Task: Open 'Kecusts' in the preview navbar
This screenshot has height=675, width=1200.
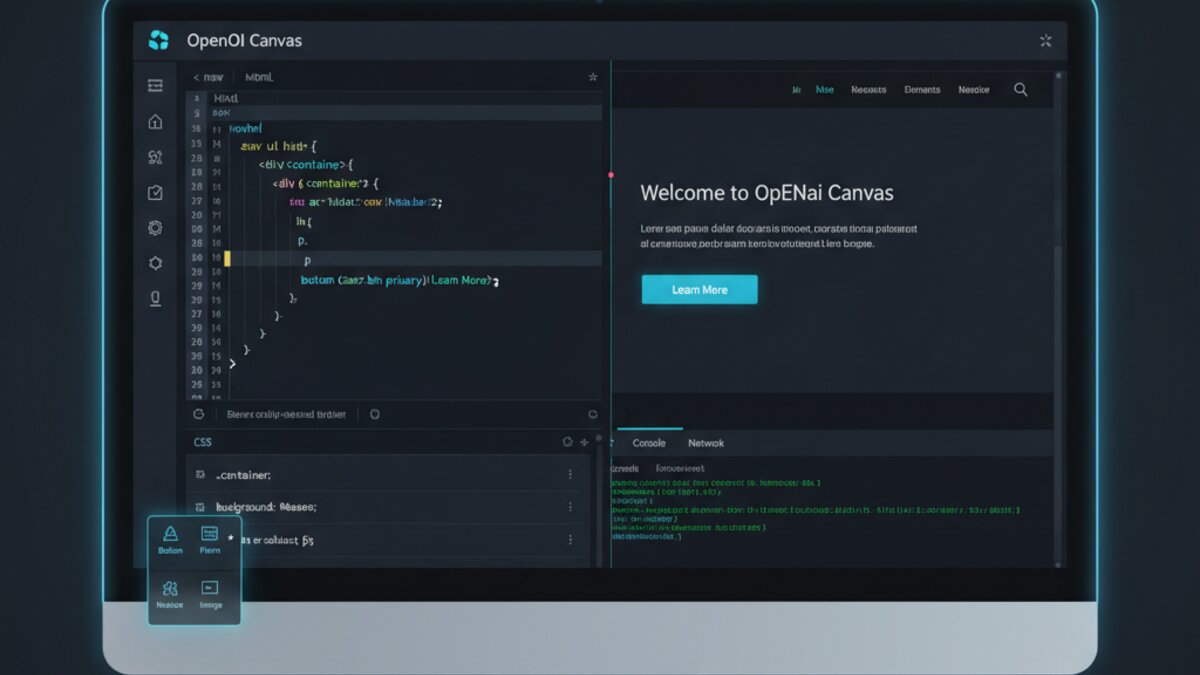Action: coord(868,89)
